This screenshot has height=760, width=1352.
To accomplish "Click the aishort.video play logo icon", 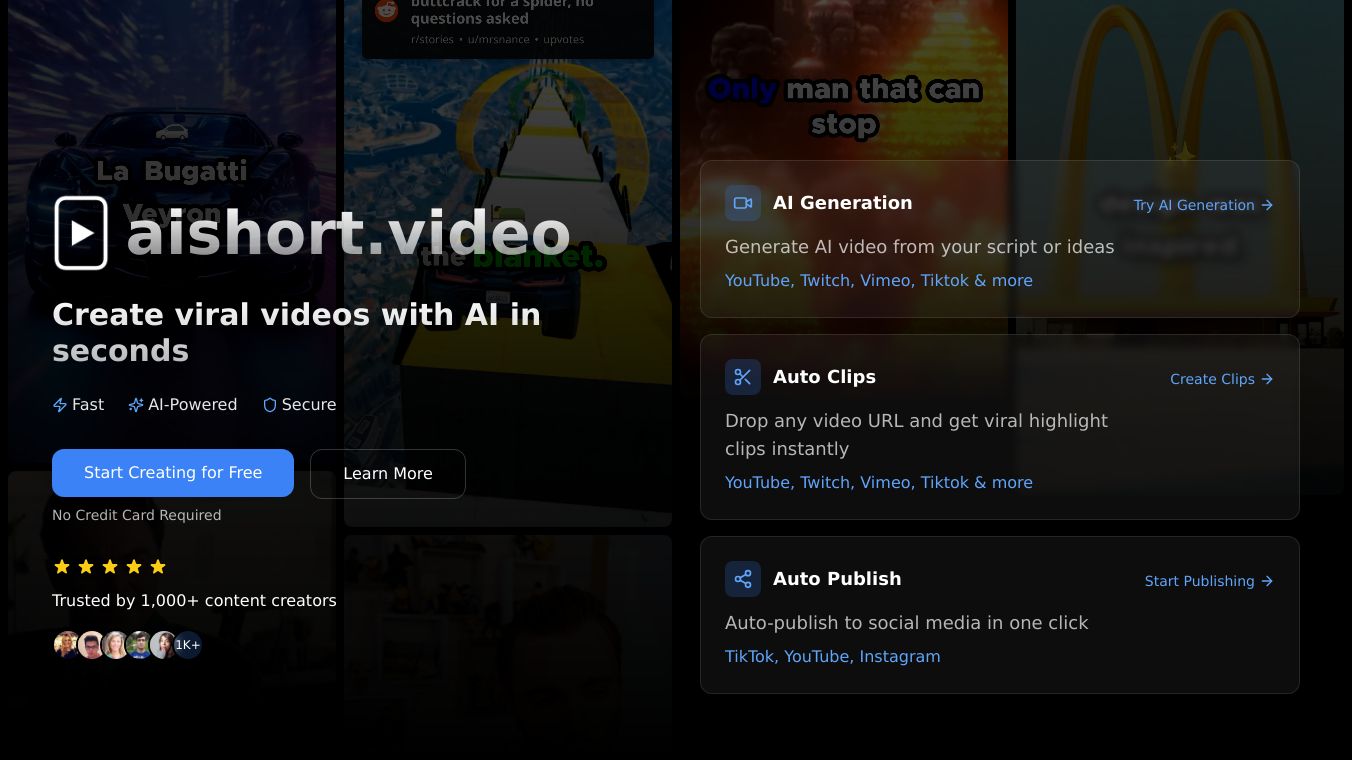I will click(x=81, y=233).
